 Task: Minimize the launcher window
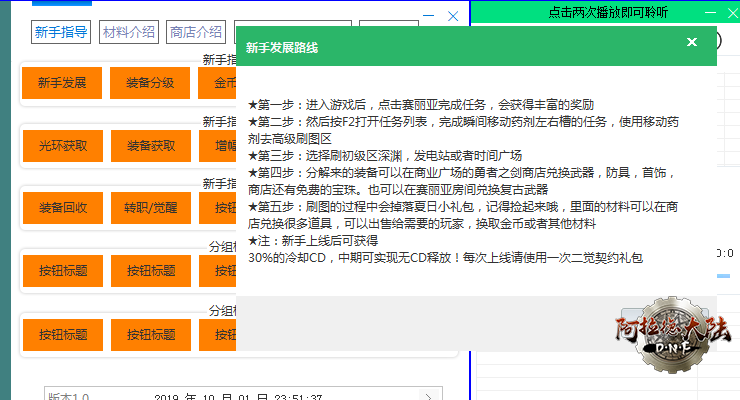point(429,16)
